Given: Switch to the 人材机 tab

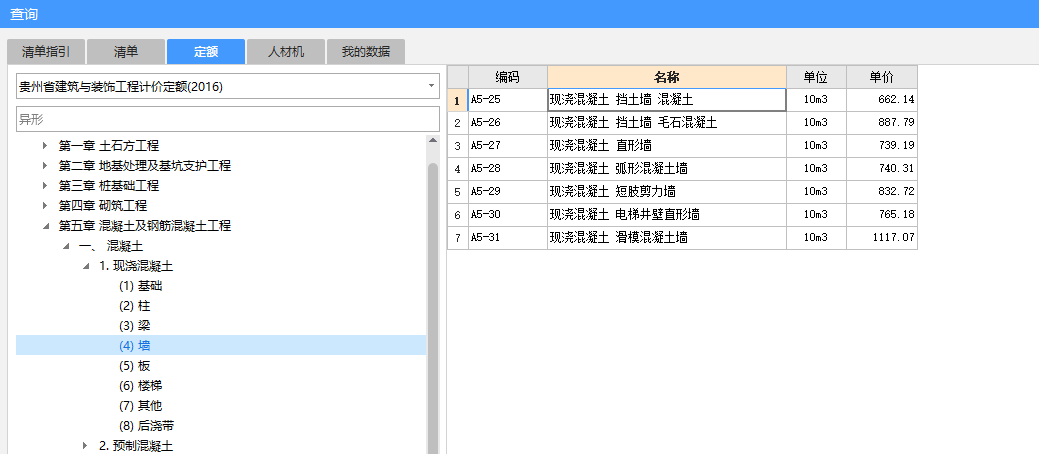Looking at the screenshot, I should [x=286, y=52].
